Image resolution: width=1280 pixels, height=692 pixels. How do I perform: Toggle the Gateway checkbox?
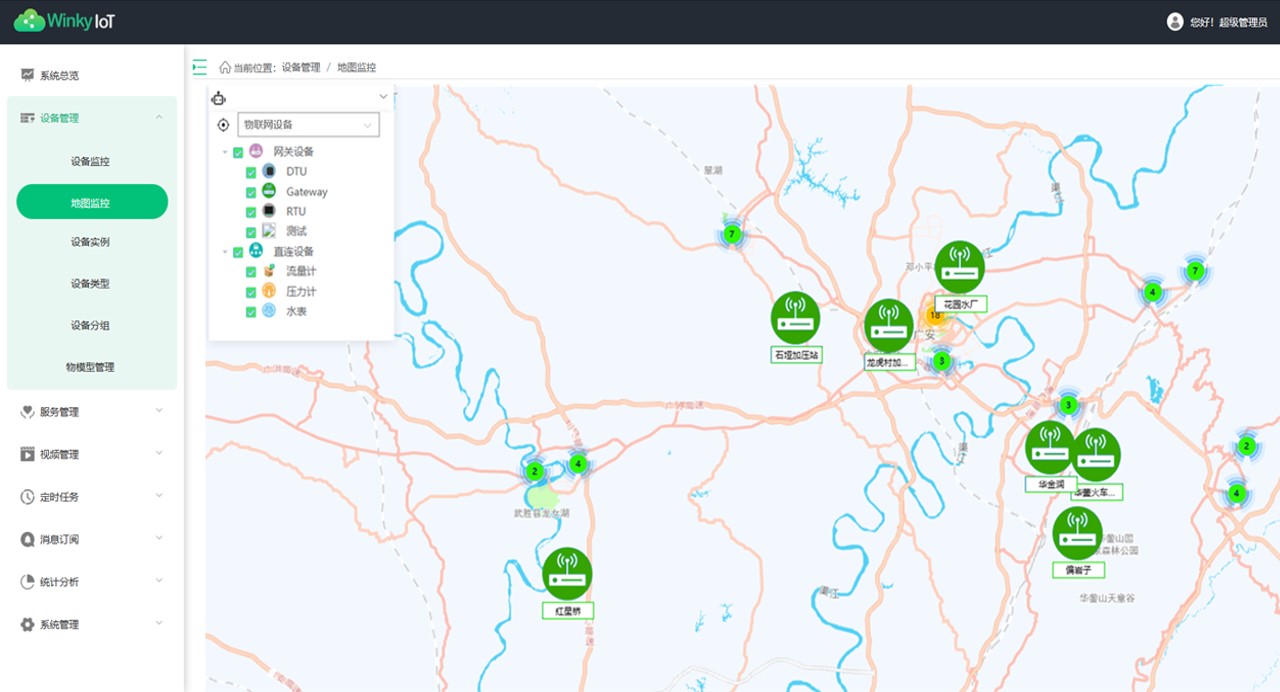[251, 192]
